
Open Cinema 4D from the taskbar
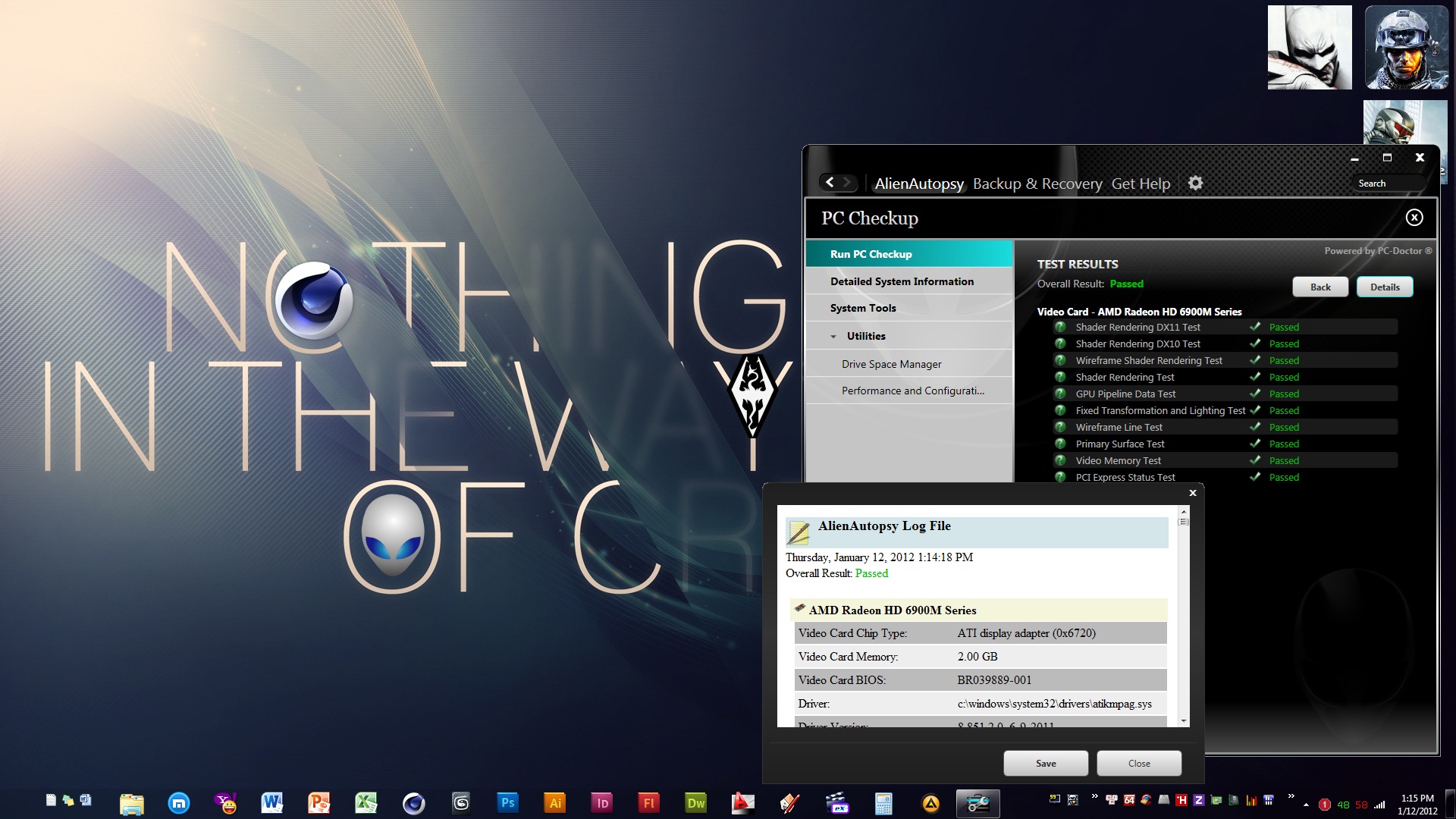click(x=413, y=803)
